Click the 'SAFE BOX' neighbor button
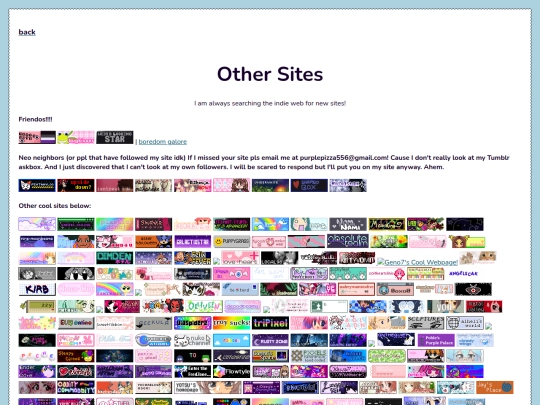 tap(309, 185)
